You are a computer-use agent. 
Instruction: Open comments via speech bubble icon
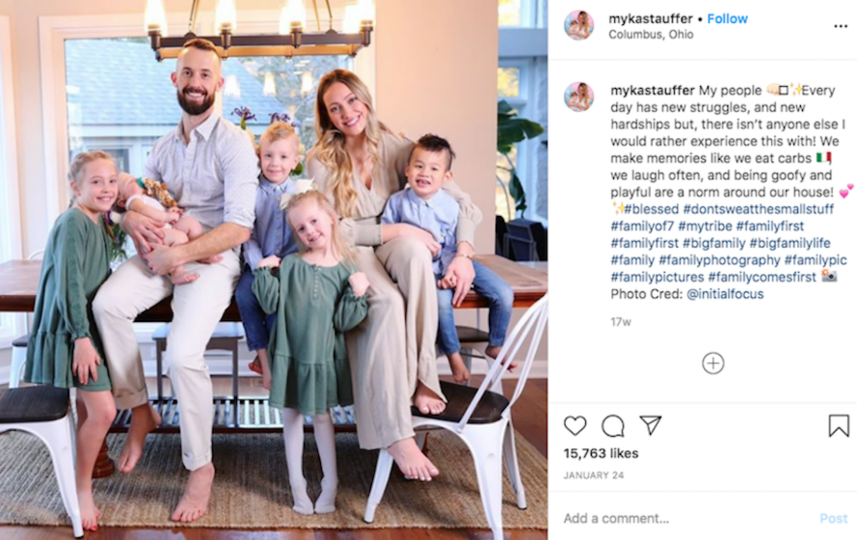click(x=613, y=426)
